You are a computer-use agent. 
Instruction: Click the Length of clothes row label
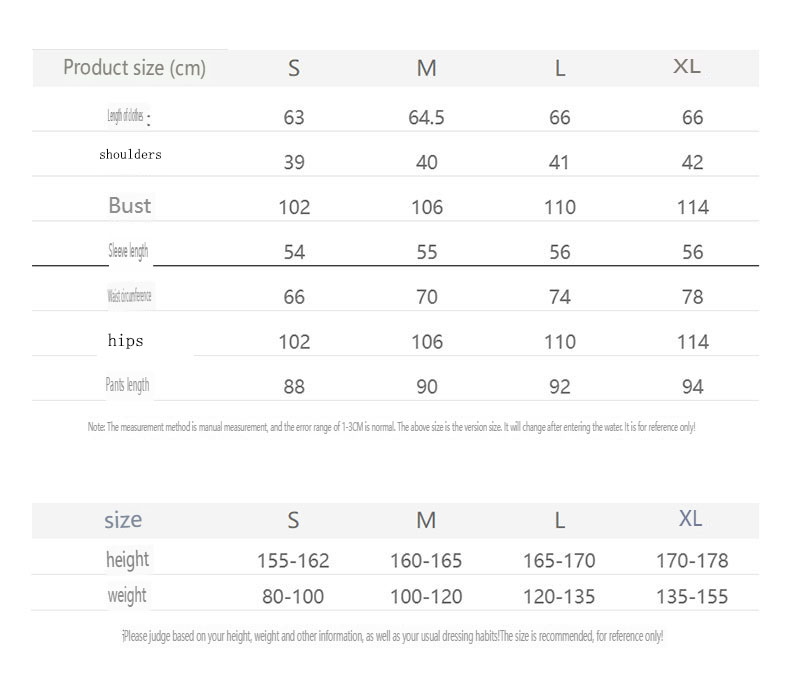(x=127, y=117)
